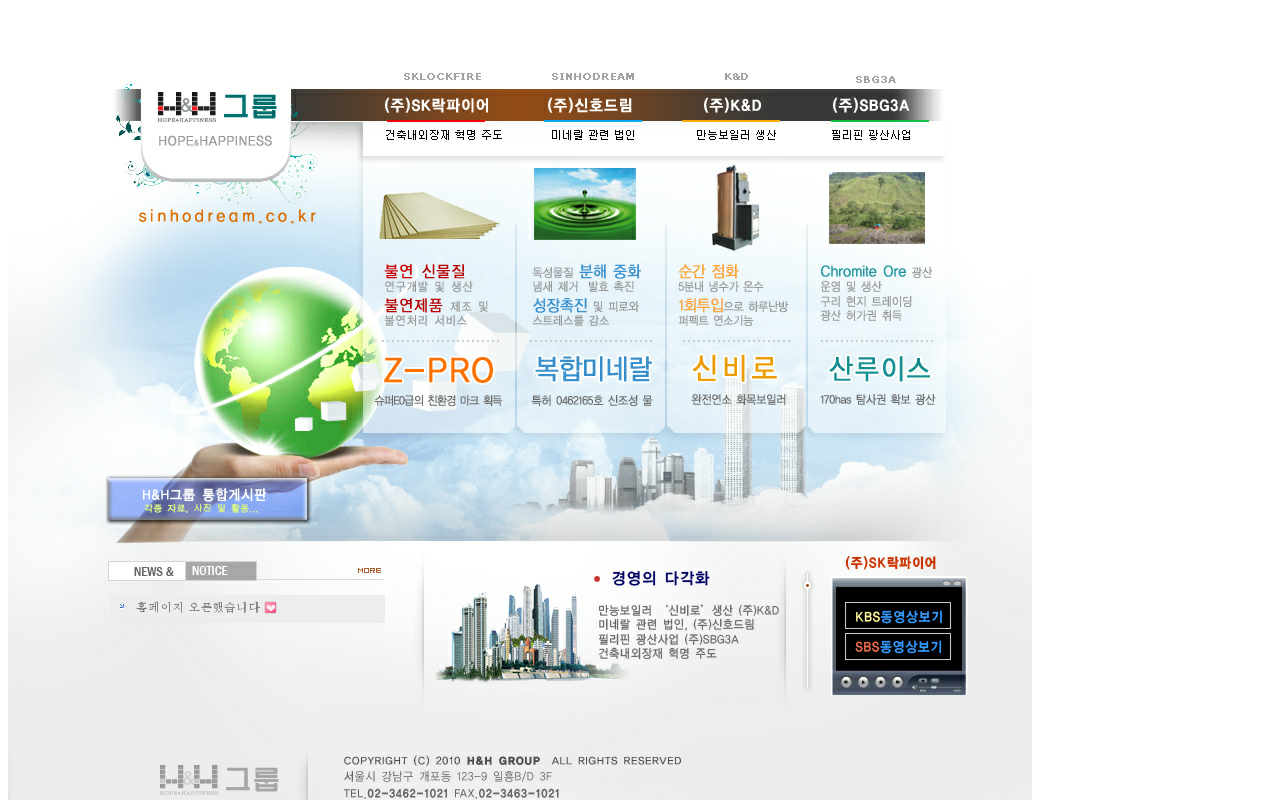Click the pink heart icon beside the notice
1280x800 pixels.
click(x=270, y=607)
